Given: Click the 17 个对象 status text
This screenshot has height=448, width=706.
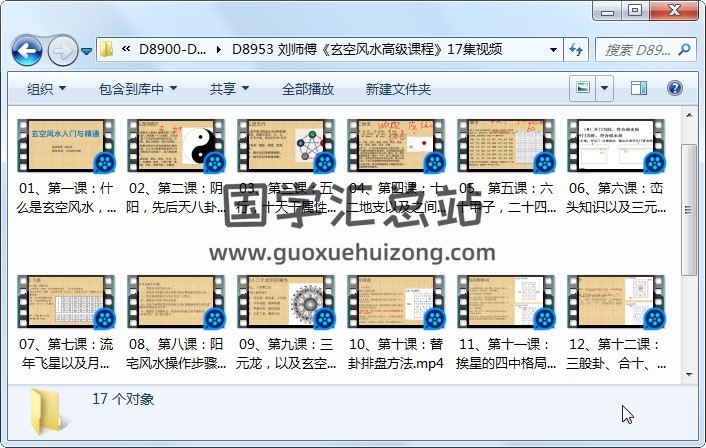Looking at the screenshot, I should click(123, 399).
